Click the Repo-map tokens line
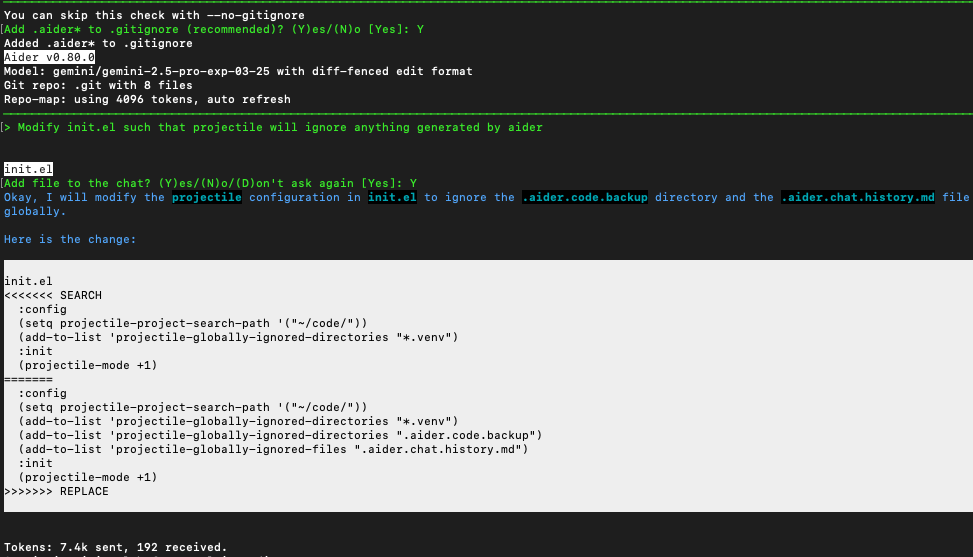This screenshot has height=557, width=973. 147,99
